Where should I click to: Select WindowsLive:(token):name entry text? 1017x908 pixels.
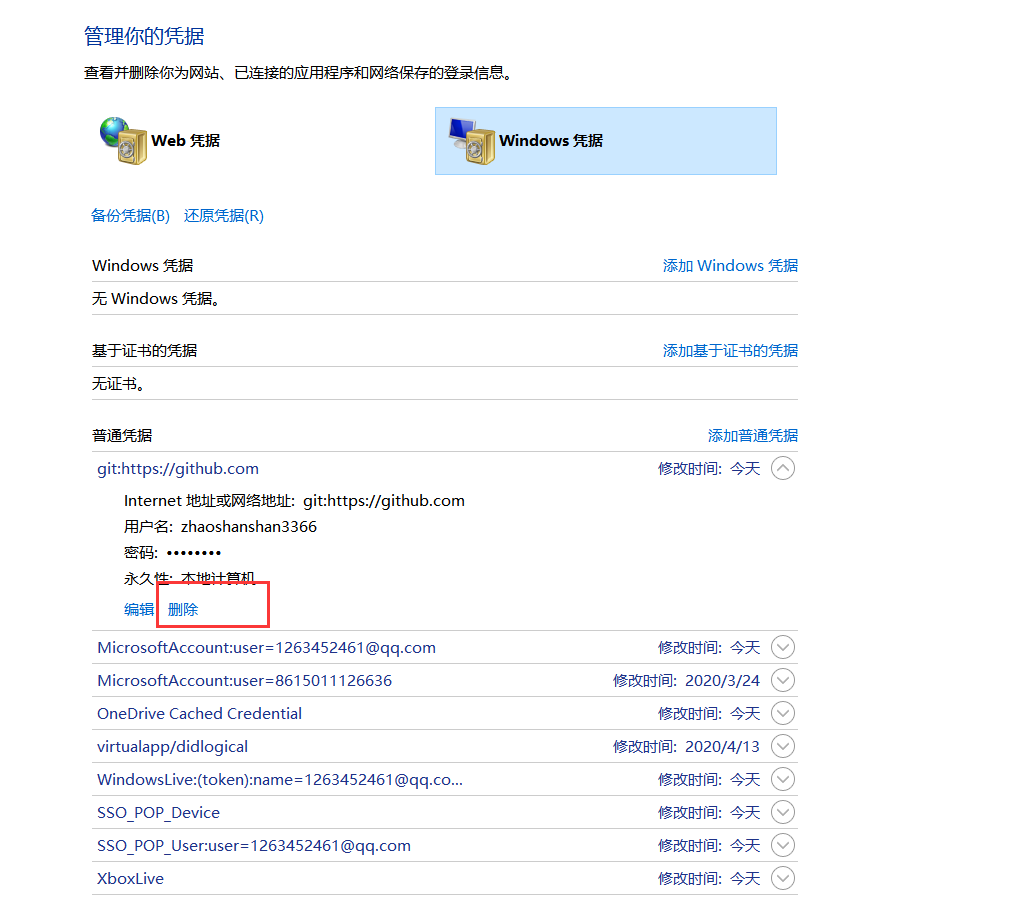(x=280, y=780)
